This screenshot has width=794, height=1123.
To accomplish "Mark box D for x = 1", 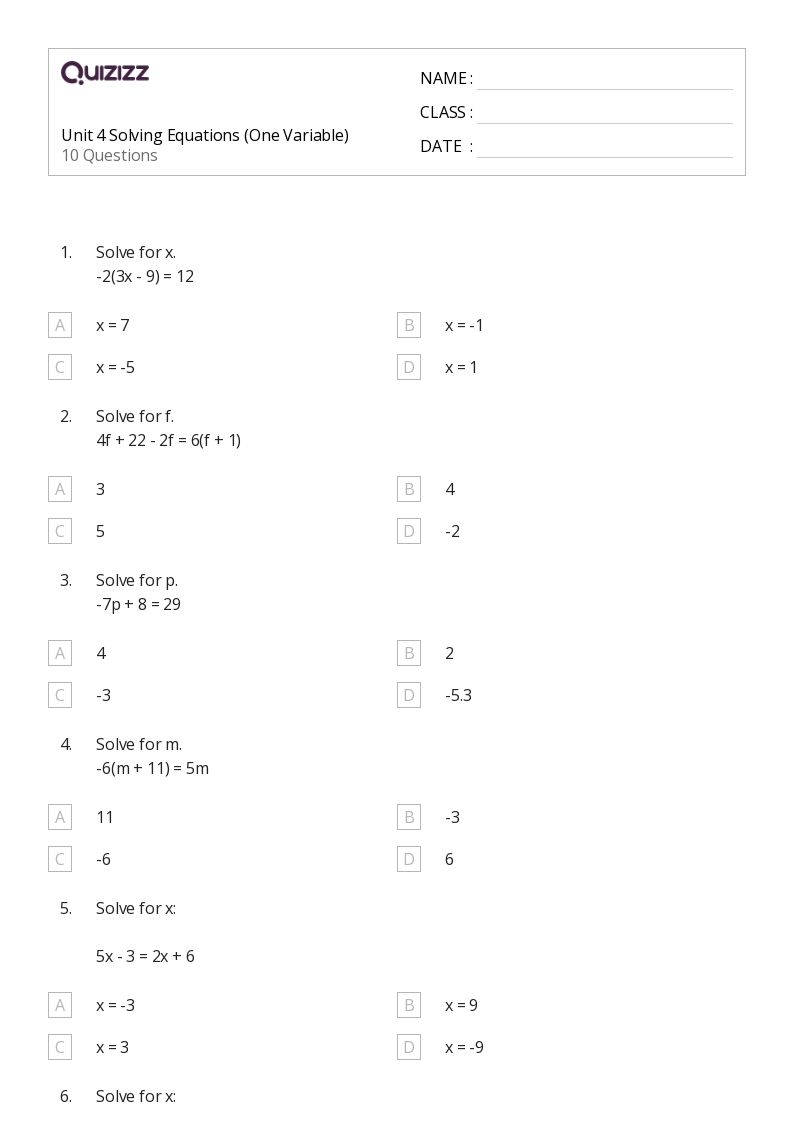I will click(409, 367).
